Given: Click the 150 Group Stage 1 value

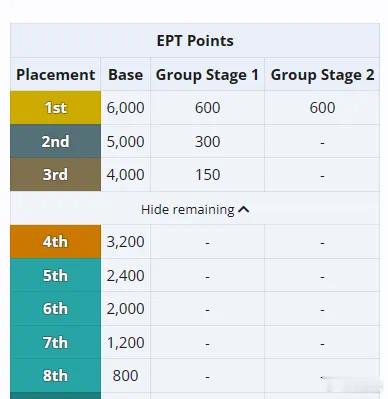Looking at the screenshot, I should (x=207, y=175).
